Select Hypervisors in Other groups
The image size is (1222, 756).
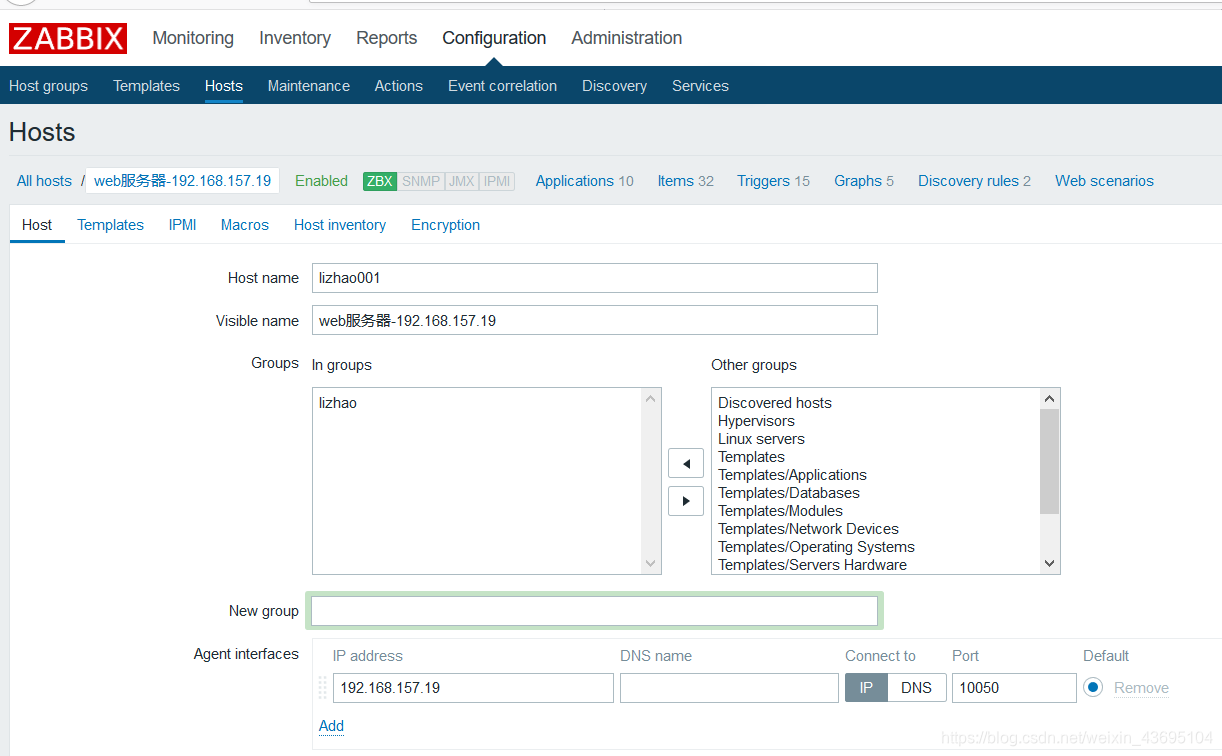[x=756, y=421]
